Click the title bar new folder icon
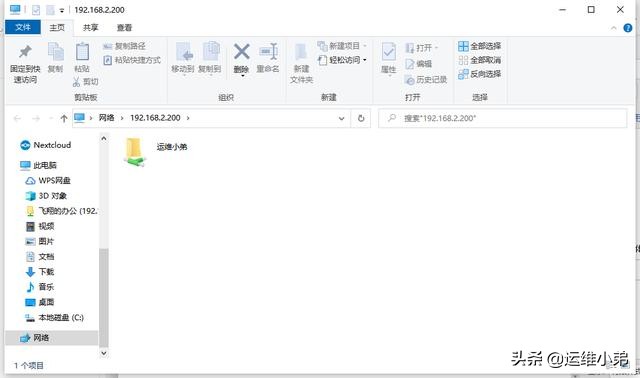This screenshot has height=378, width=640. coord(50,10)
